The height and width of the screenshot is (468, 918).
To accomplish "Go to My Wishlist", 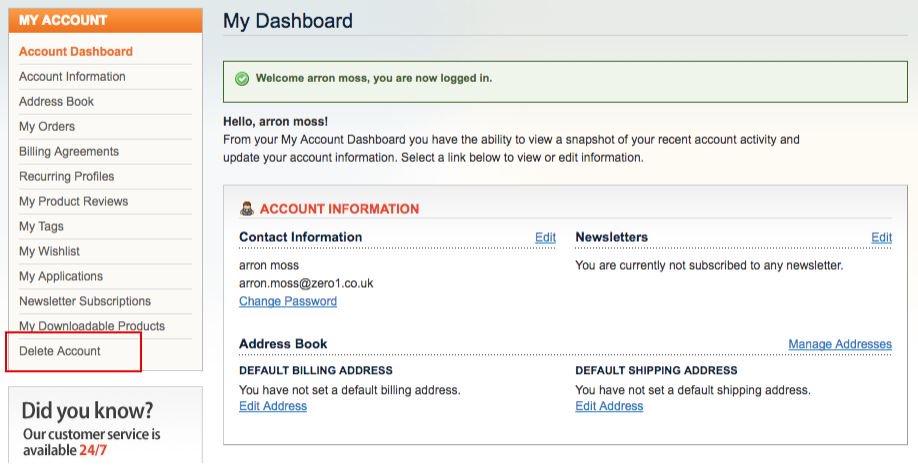I will 49,251.
